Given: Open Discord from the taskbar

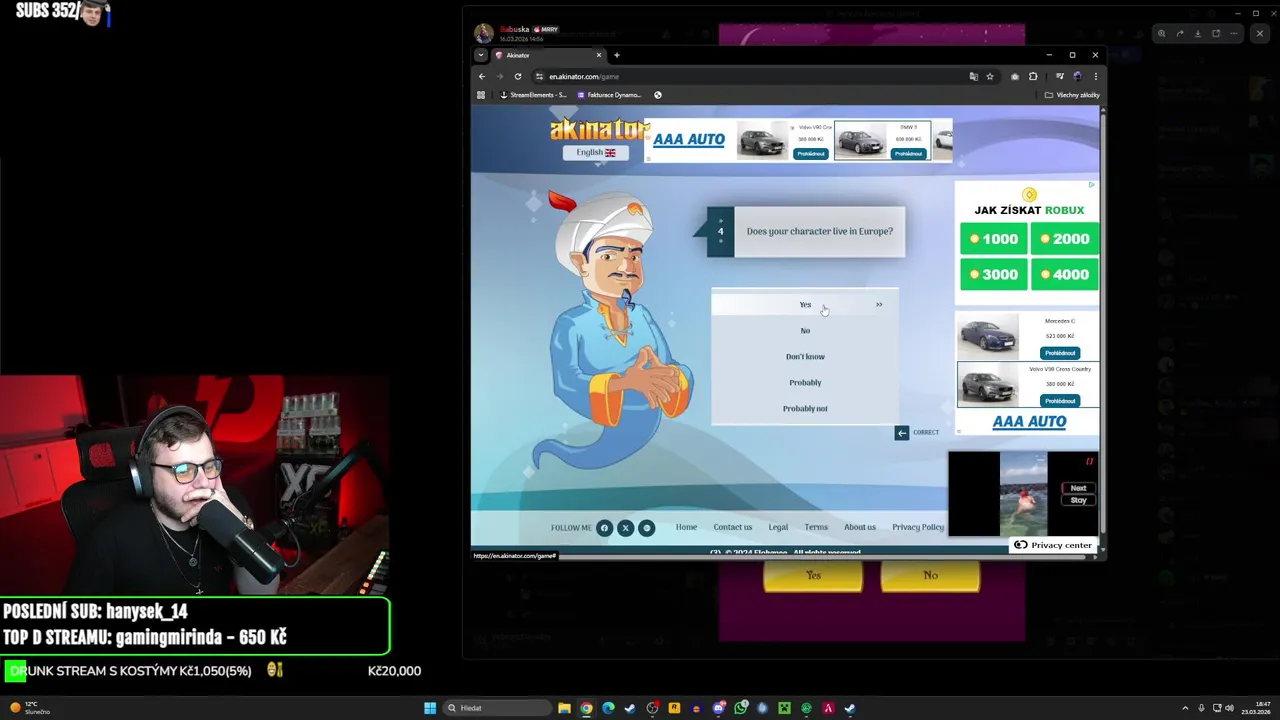Looking at the screenshot, I should pos(718,708).
